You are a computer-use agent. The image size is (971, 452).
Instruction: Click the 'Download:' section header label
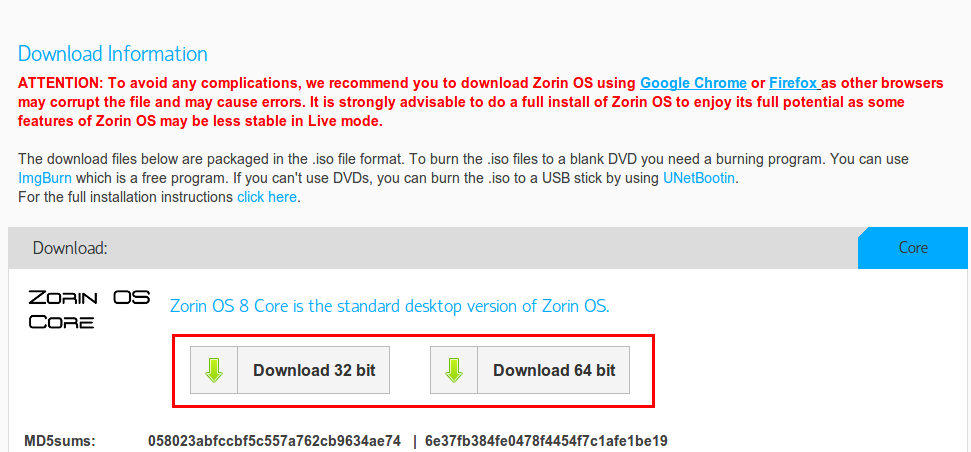tap(71, 248)
